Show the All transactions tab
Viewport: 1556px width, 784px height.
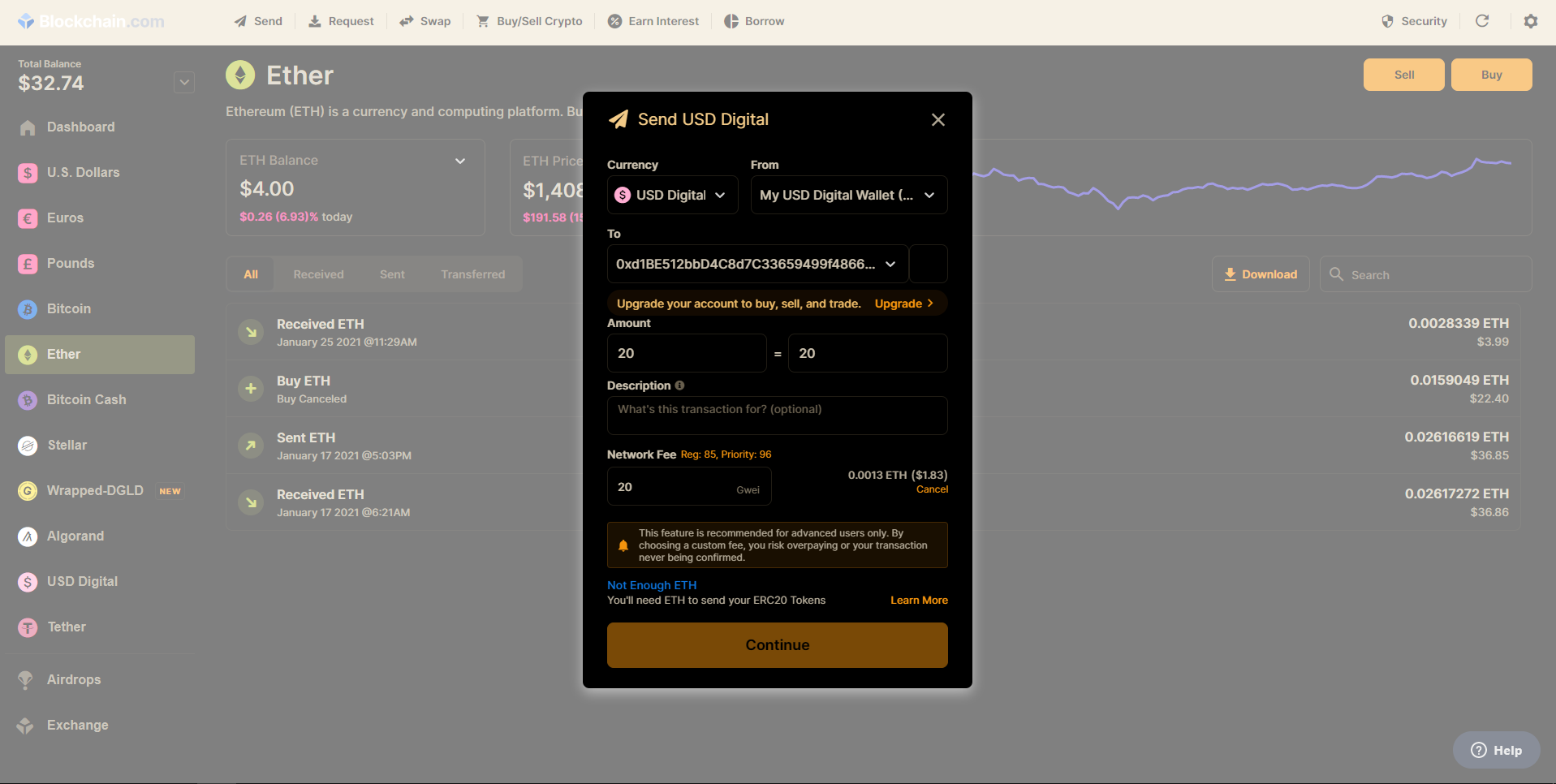coord(251,274)
